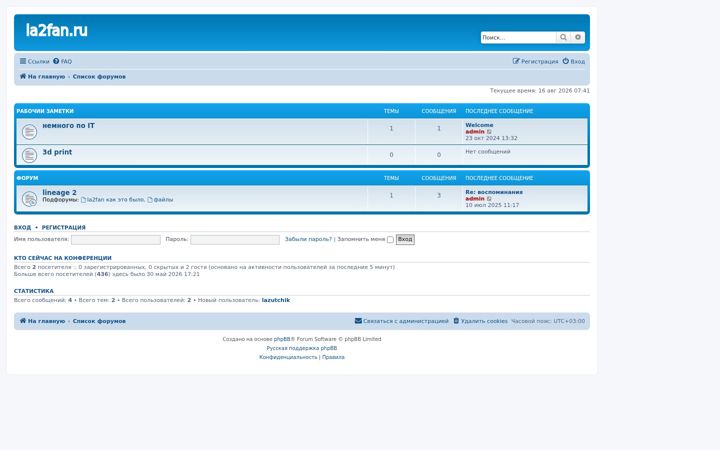Open the немного по IT forum
Screen dimensions: 720x450
(x=68, y=125)
